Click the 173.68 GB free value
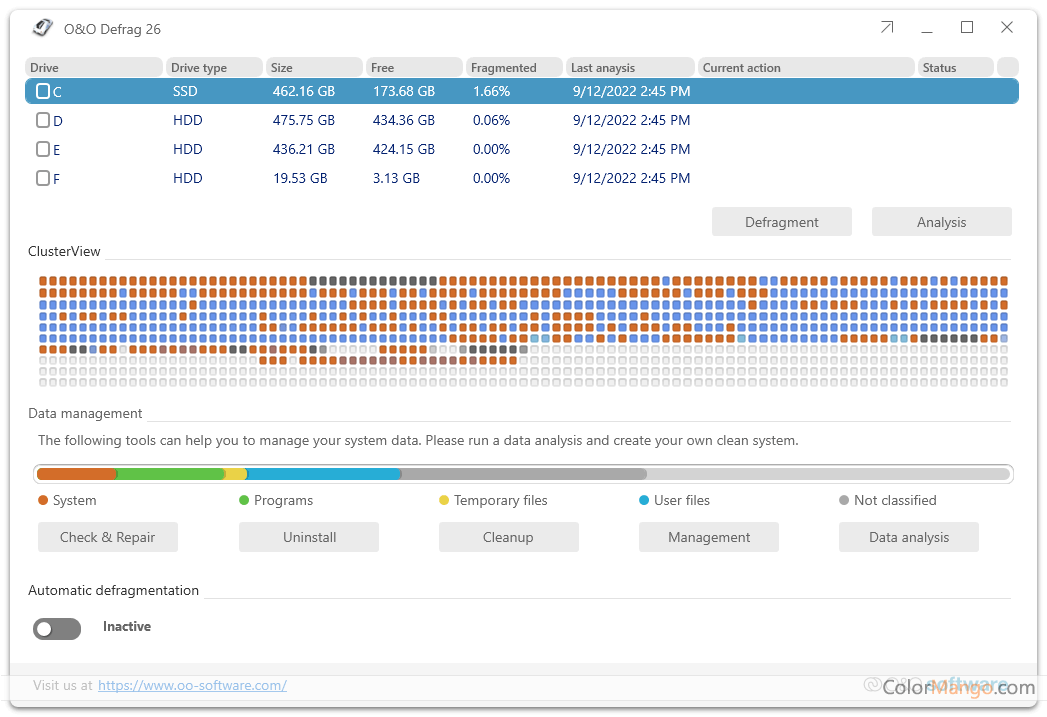Screen dimensions: 1047x717 [403, 91]
